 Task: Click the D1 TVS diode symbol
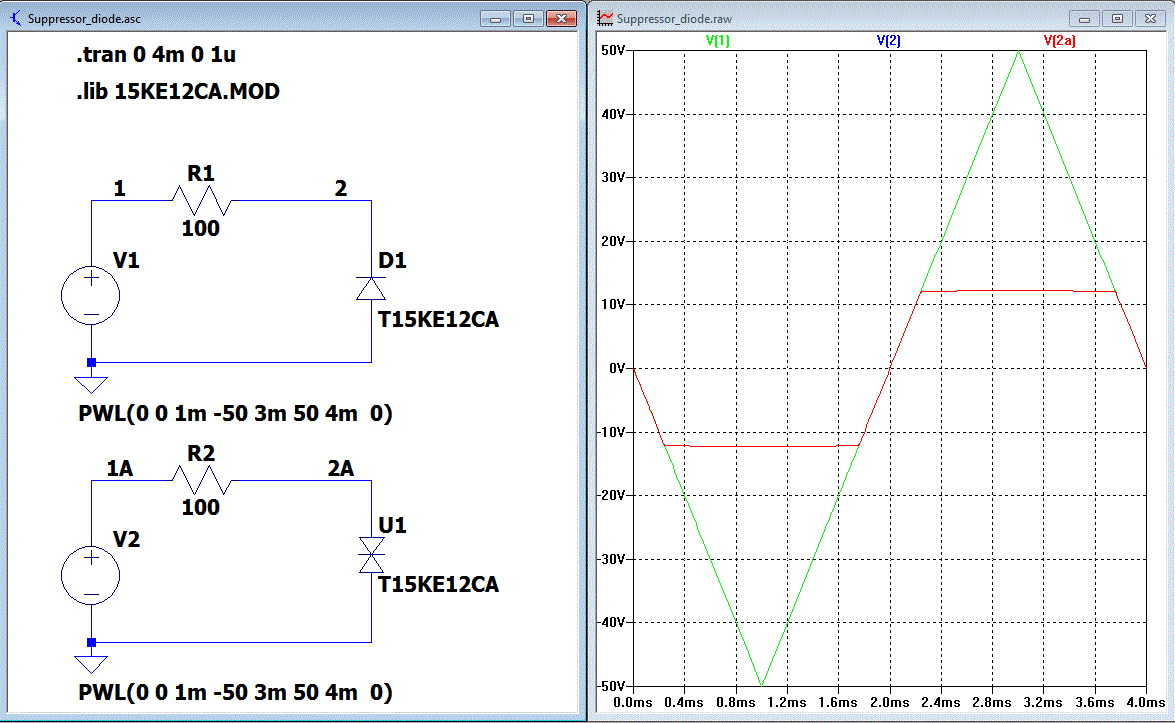tap(371, 288)
